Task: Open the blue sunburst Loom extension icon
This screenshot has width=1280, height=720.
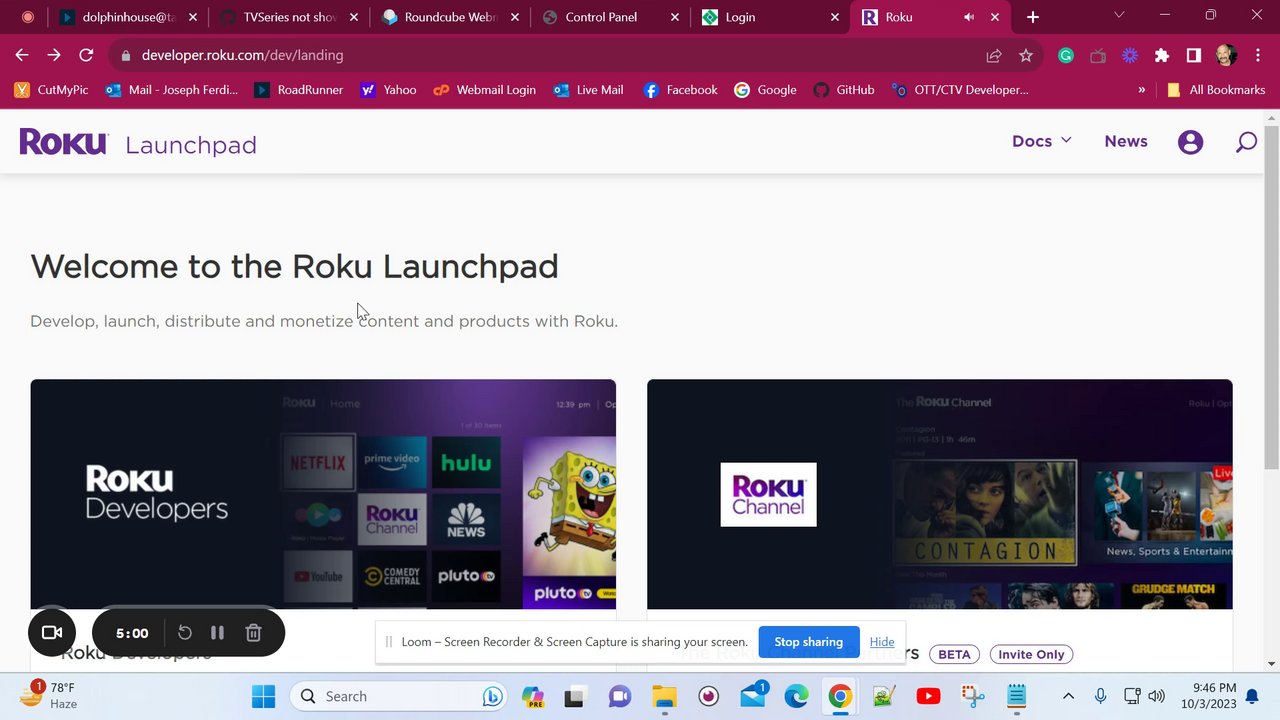Action: pyautogui.click(x=1130, y=55)
